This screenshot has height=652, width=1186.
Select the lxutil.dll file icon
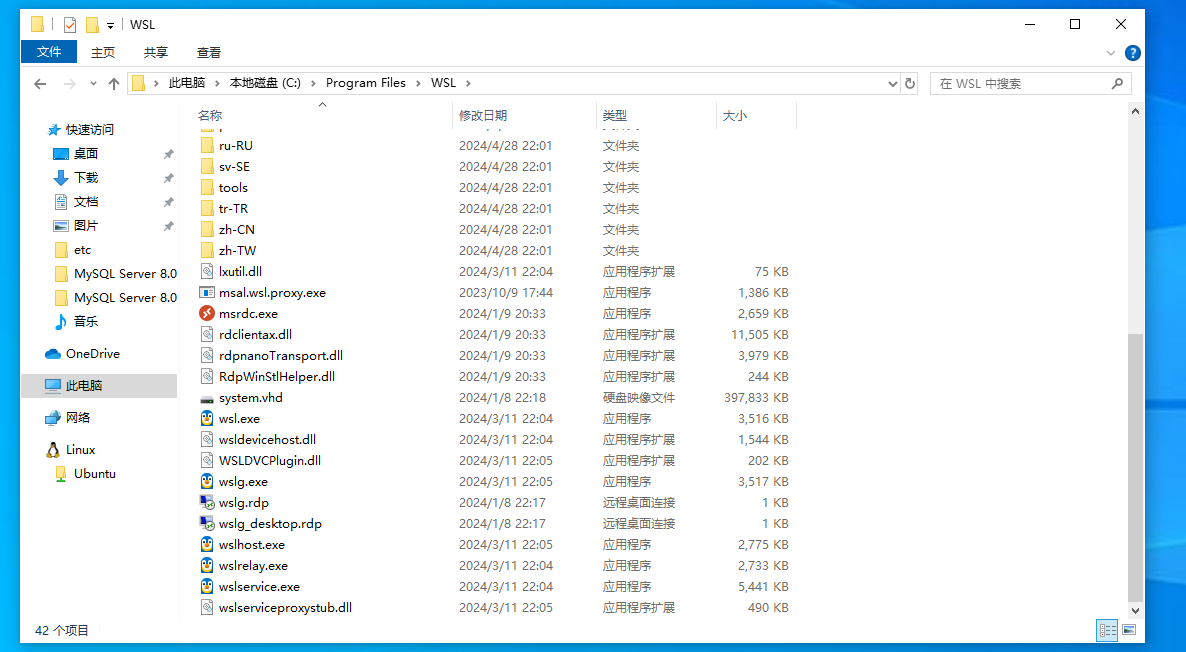tap(207, 271)
